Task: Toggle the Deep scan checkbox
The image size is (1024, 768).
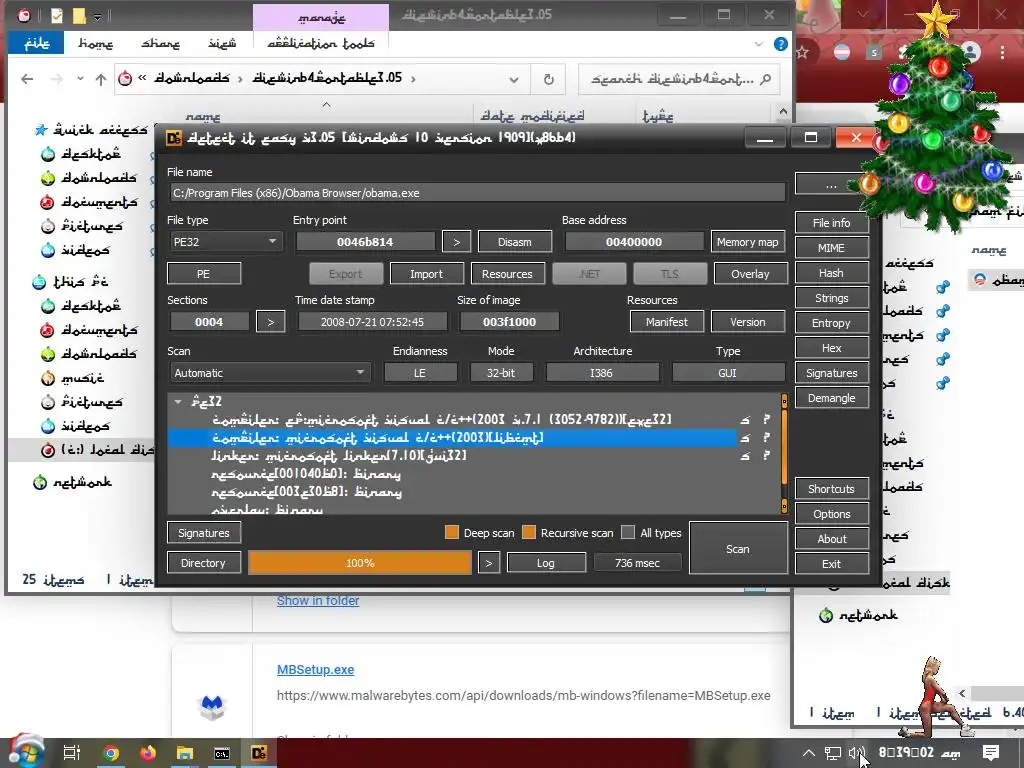Action: 451,532
